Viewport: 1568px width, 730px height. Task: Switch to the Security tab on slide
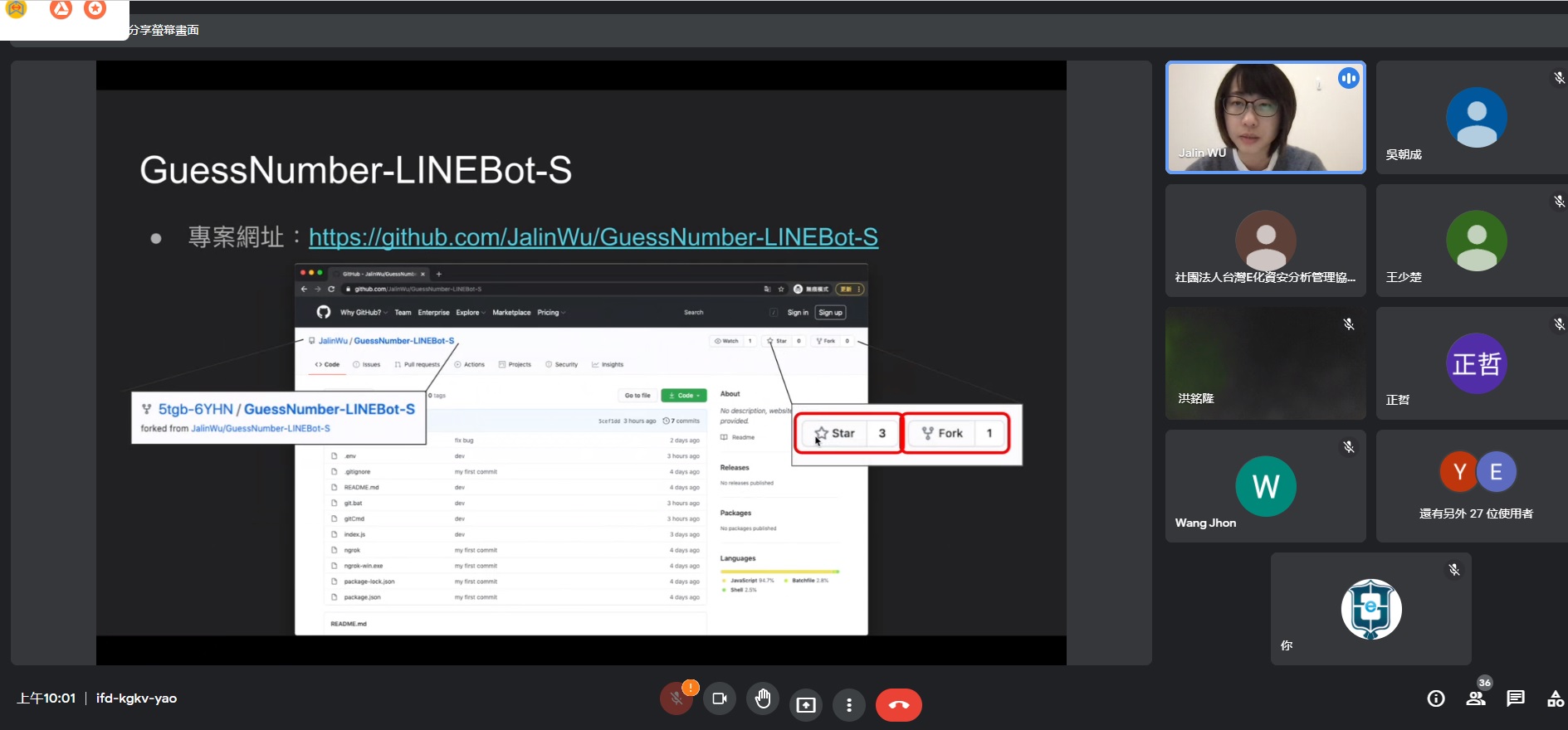(562, 364)
